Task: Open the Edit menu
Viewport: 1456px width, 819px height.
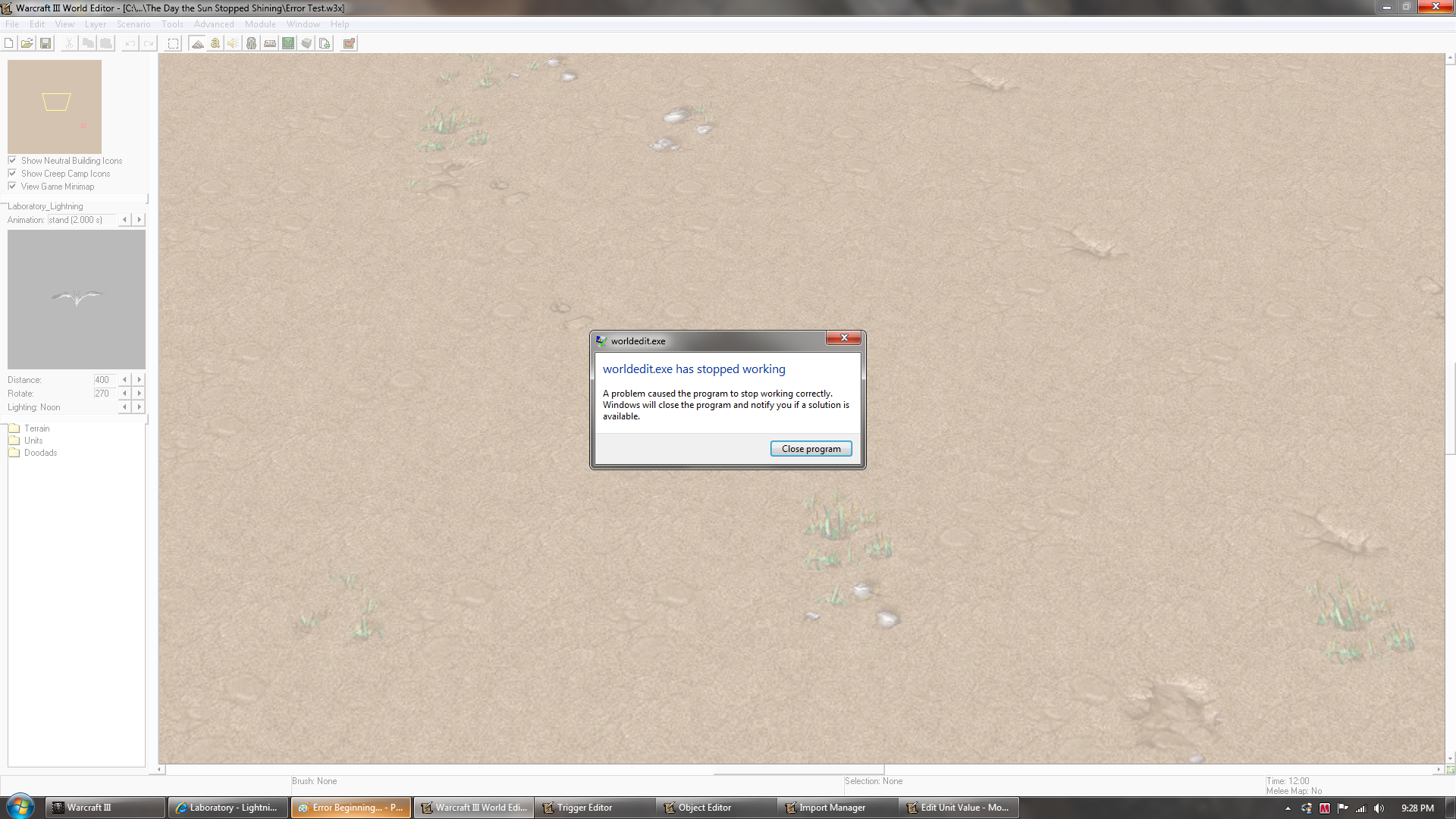Action: pyautogui.click(x=37, y=24)
